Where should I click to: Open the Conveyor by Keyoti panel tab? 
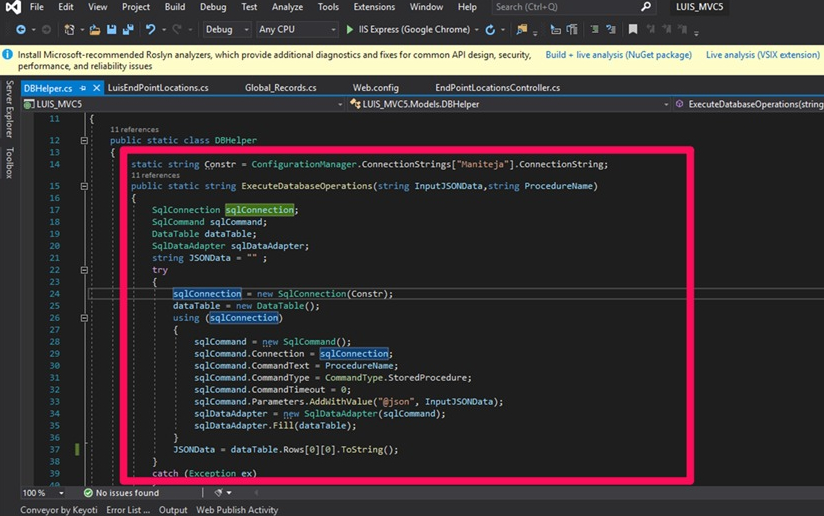(x=59, y=510)
